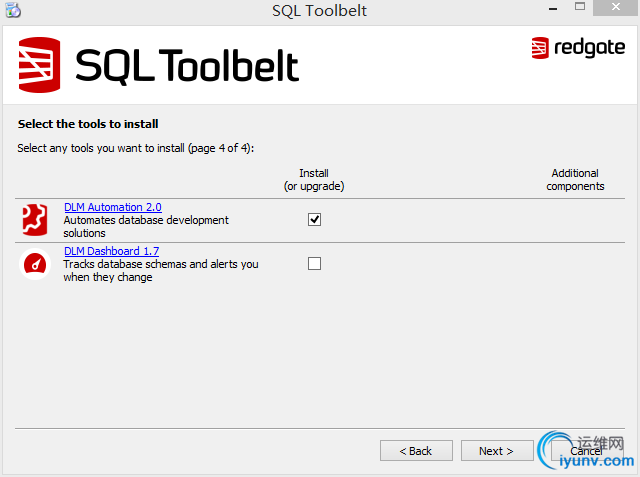Click the installer icon in title bar

tap(13, 10)
